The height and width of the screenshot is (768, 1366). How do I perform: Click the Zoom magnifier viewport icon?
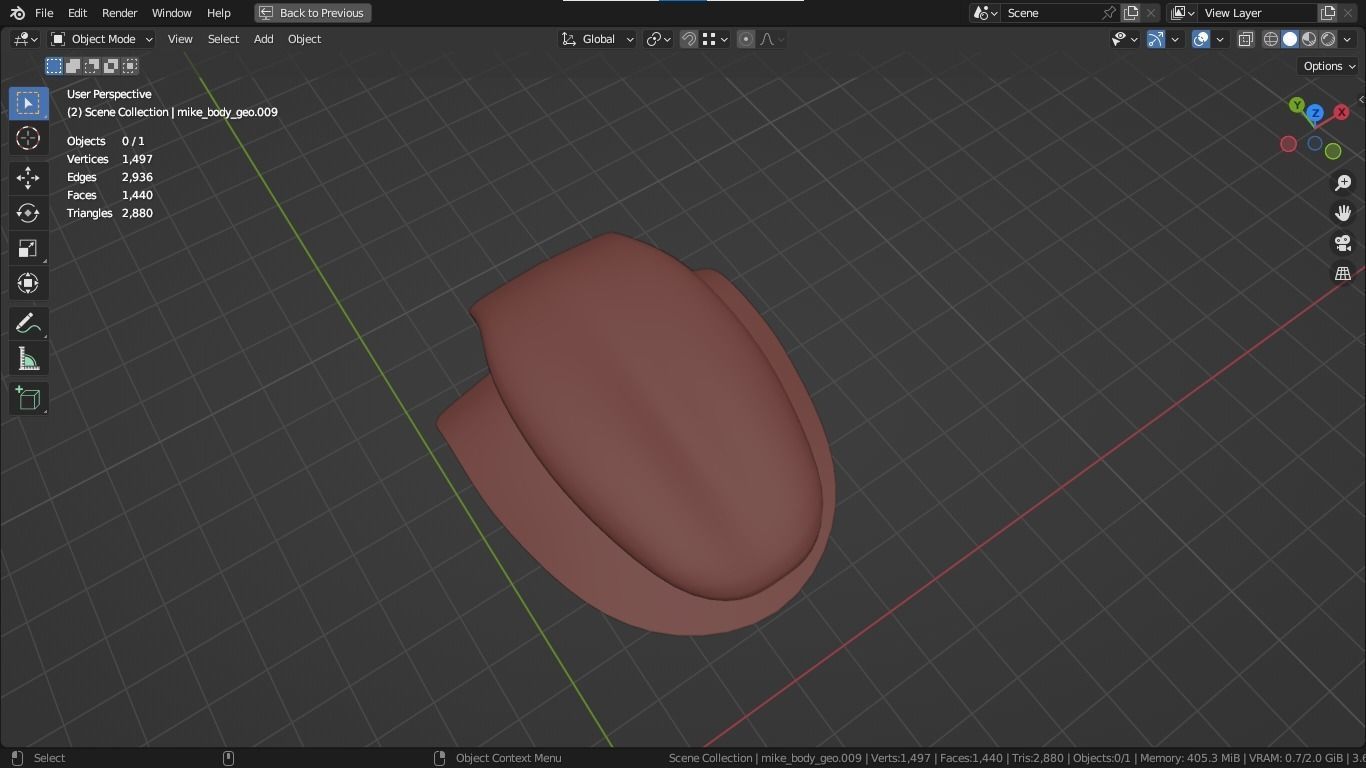tap(1343, 183)
